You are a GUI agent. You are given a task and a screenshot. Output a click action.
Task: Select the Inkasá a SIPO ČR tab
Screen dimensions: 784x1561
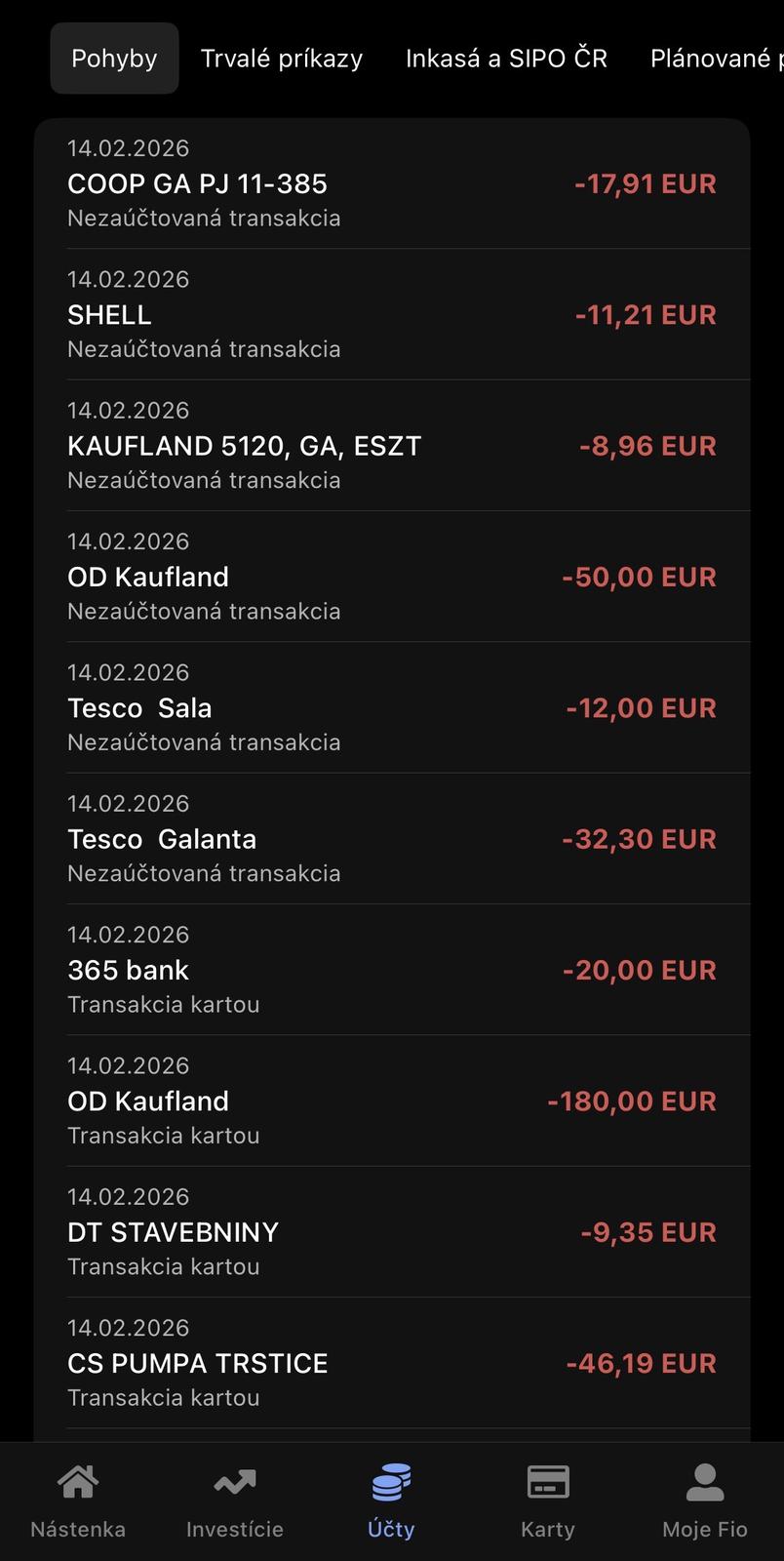pos(506,59)
